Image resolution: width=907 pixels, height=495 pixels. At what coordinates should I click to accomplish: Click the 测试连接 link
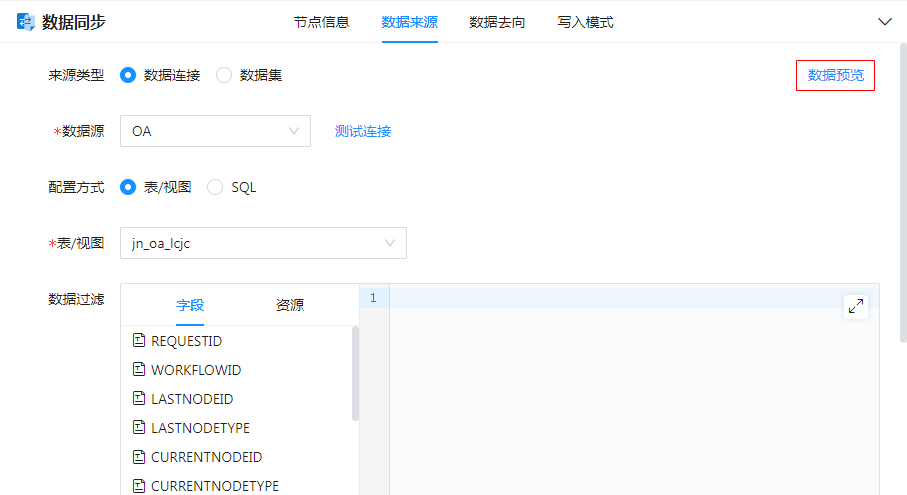coord(363,131)
